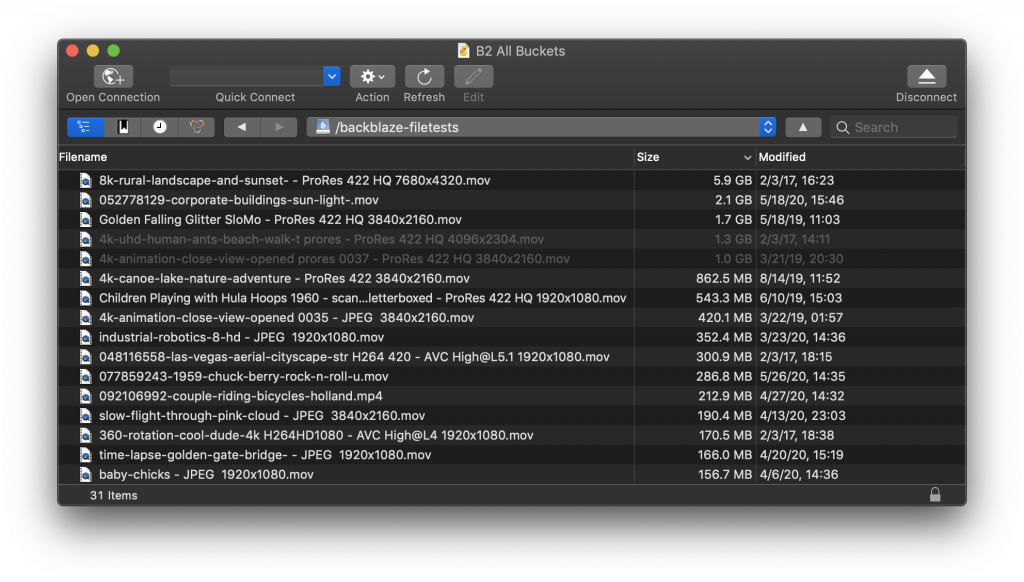Click the lock icon in the status bar
Screen dimensions: 1024x582
[935, 494]
